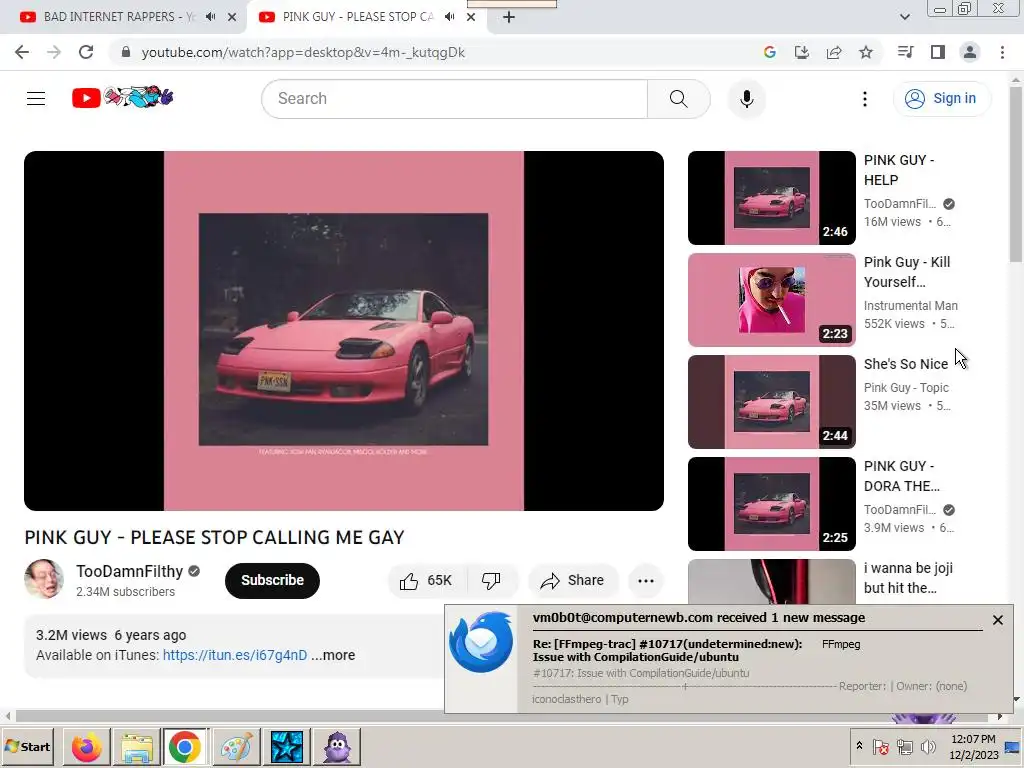This screenshot has width=1024, height=768.
Task: Open the file explorer taskbar icon
Action: (136, 747)
